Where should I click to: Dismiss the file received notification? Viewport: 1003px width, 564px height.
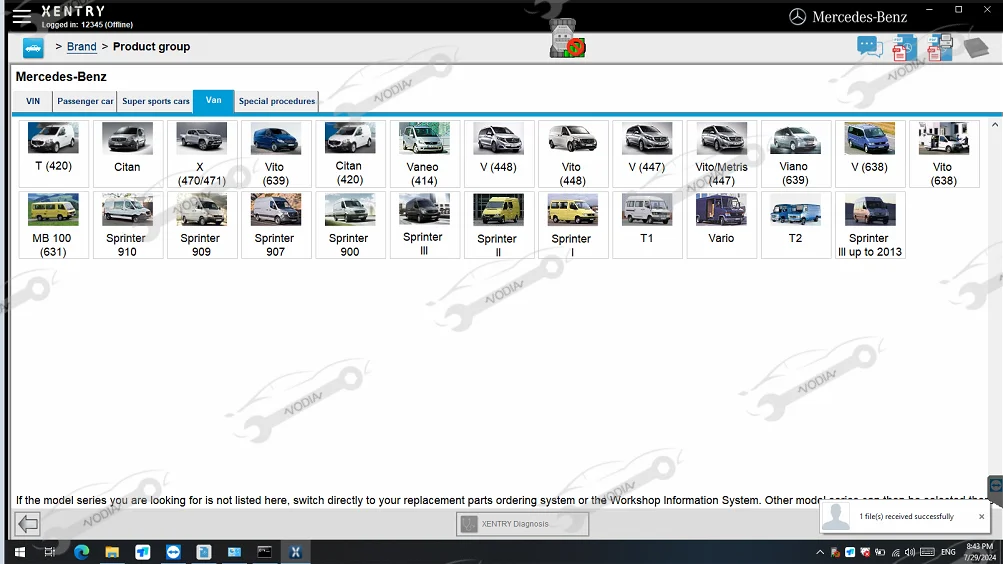coord(981,516)
